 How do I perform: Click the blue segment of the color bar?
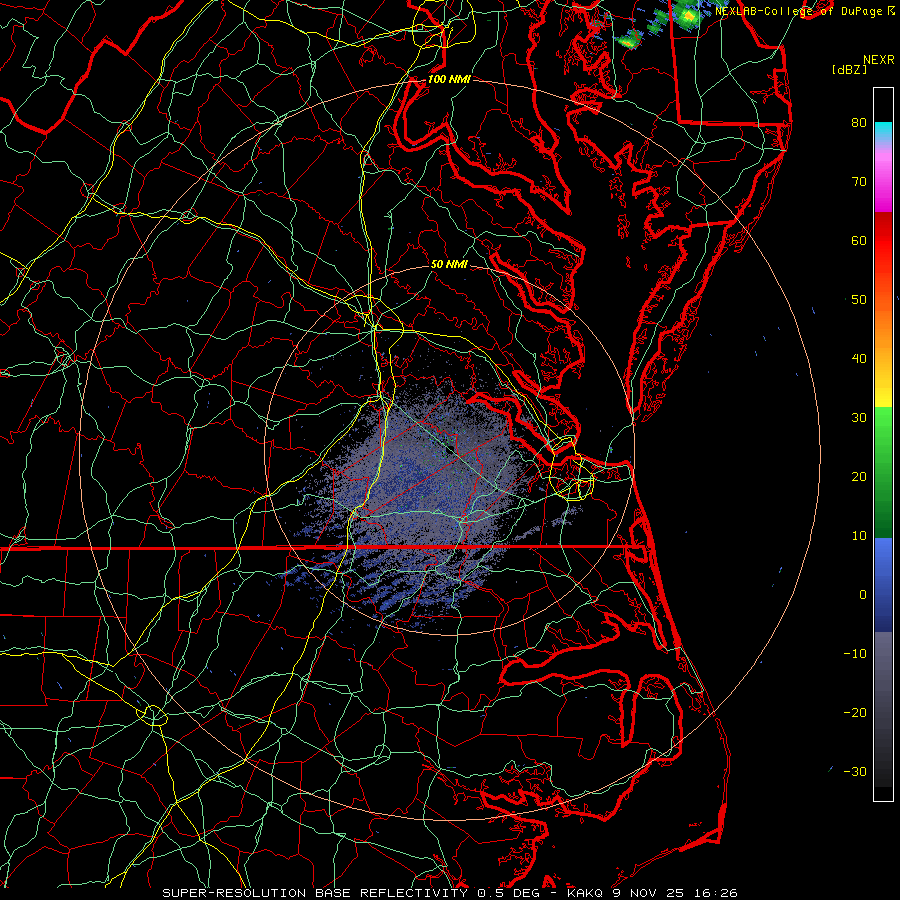click(x=883, y=584)
